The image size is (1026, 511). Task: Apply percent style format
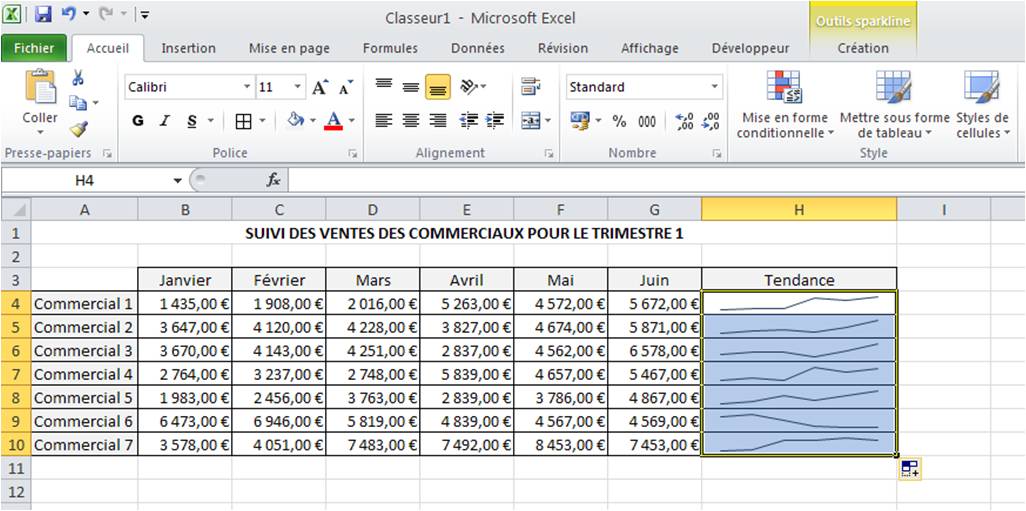click(x=619, y=122)
